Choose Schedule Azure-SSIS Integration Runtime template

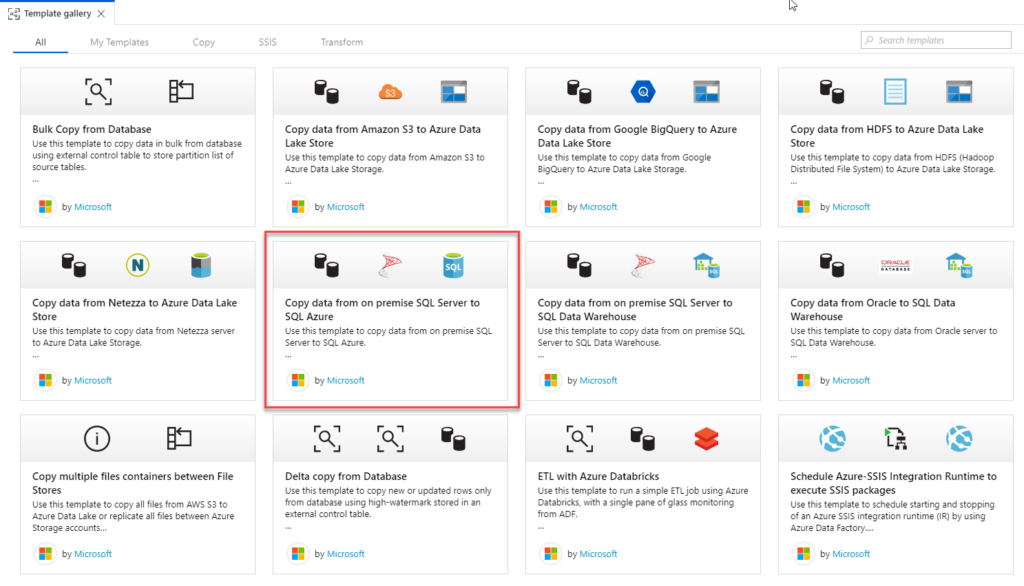(893, 483)
